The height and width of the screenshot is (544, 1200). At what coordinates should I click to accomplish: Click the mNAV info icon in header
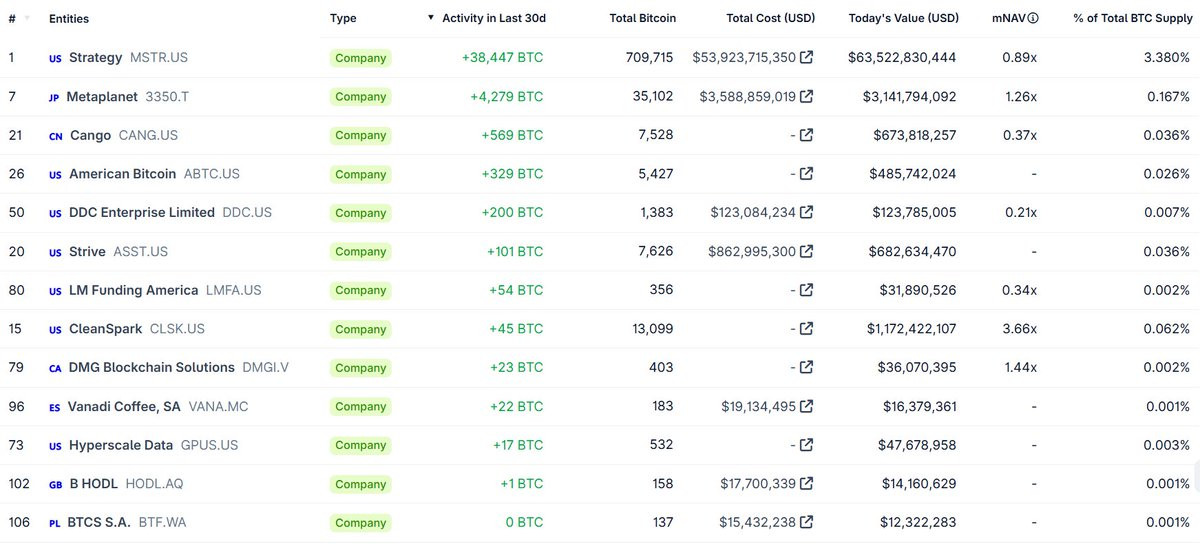(x=1033, y=18)
